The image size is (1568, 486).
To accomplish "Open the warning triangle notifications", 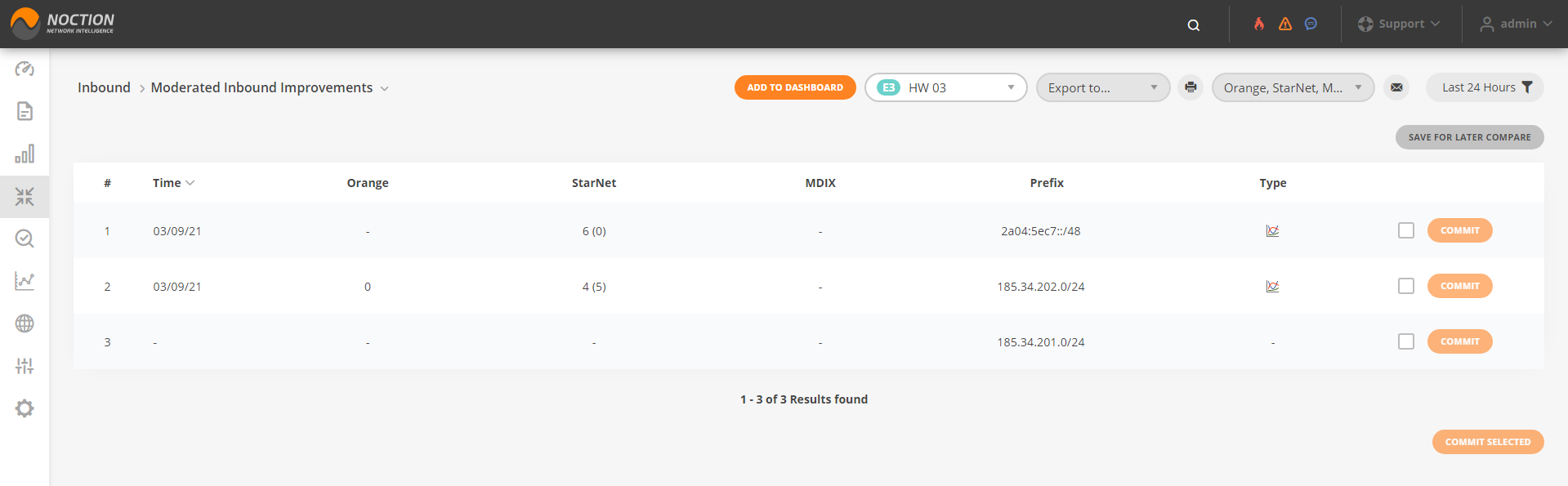I will tap(1285, 24).
